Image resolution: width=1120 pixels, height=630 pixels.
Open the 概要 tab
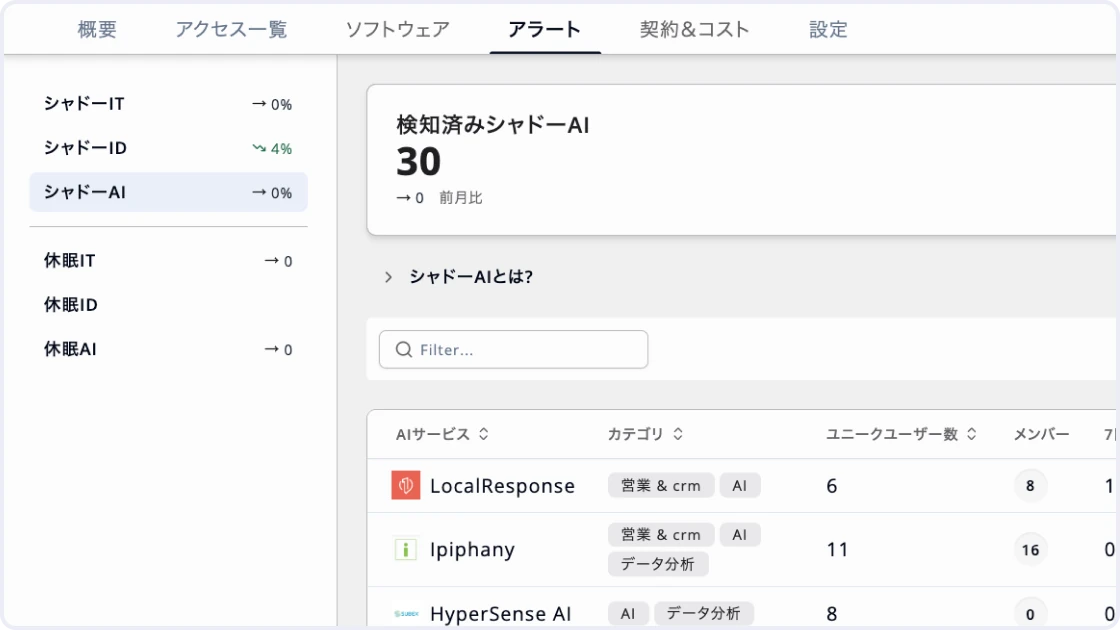point(96,29)
